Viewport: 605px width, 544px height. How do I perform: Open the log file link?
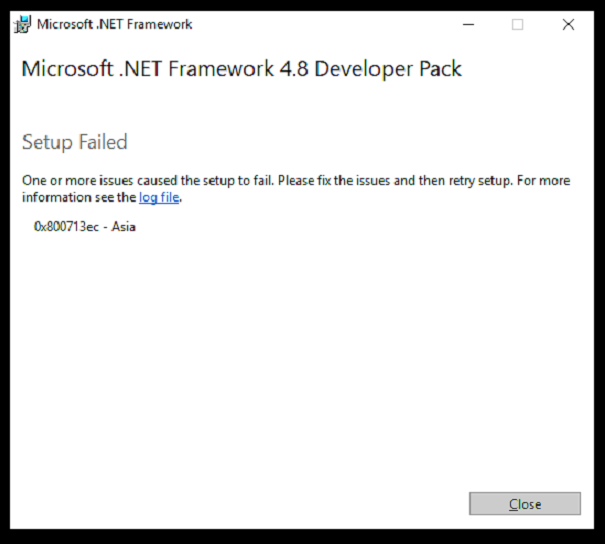(x=159, y=198)
